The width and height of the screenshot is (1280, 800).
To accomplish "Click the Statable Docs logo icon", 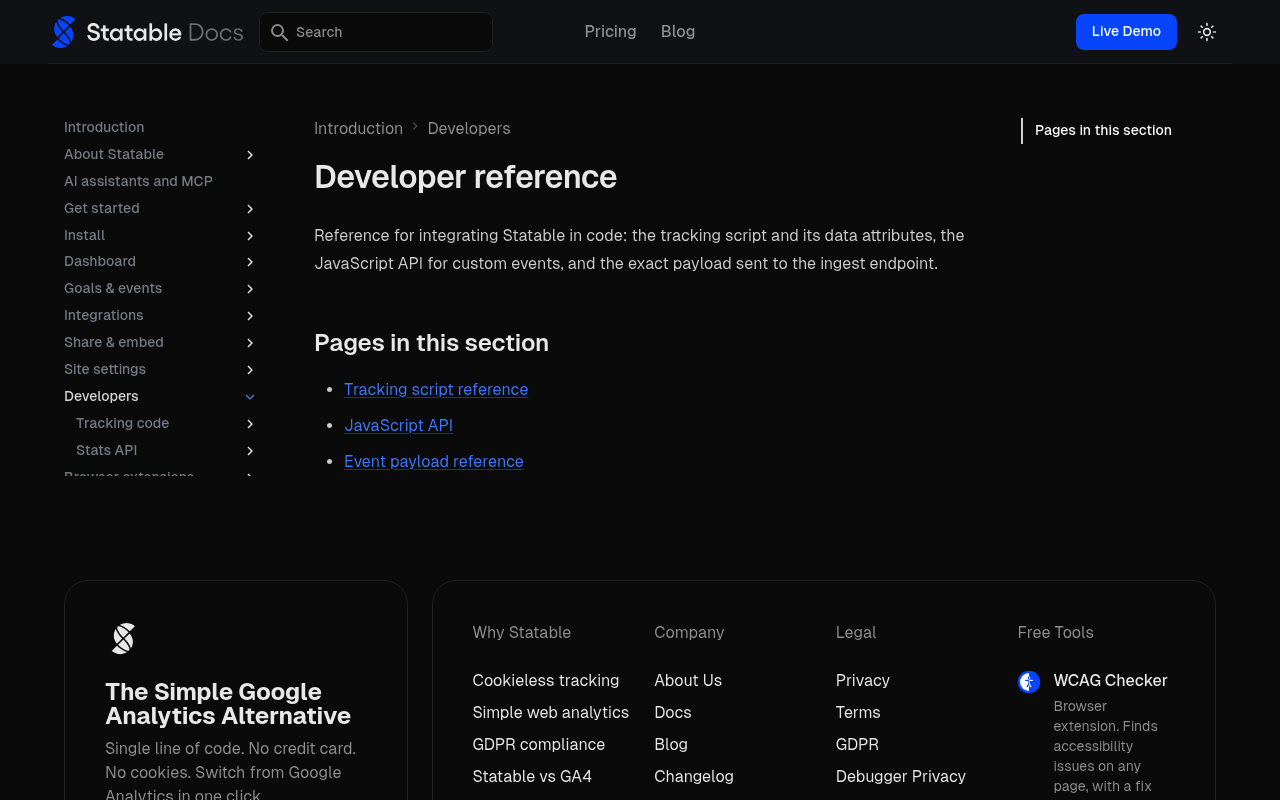I will (63, 32).
